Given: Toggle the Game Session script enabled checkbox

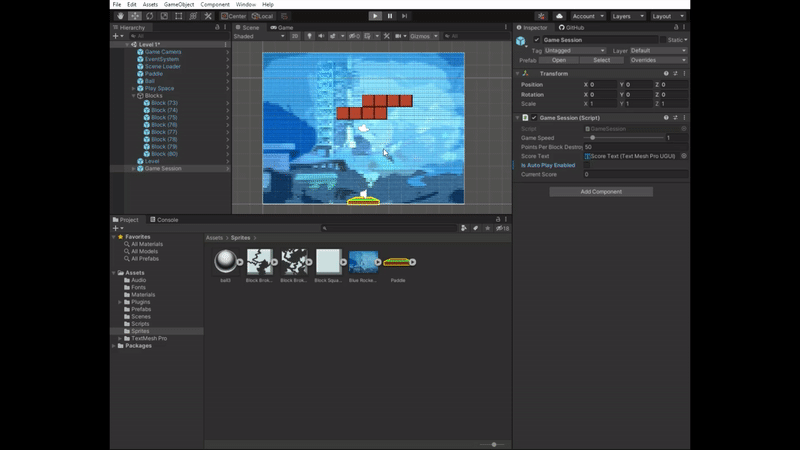Looking at the screenshot, I should [x=534, y=117].
